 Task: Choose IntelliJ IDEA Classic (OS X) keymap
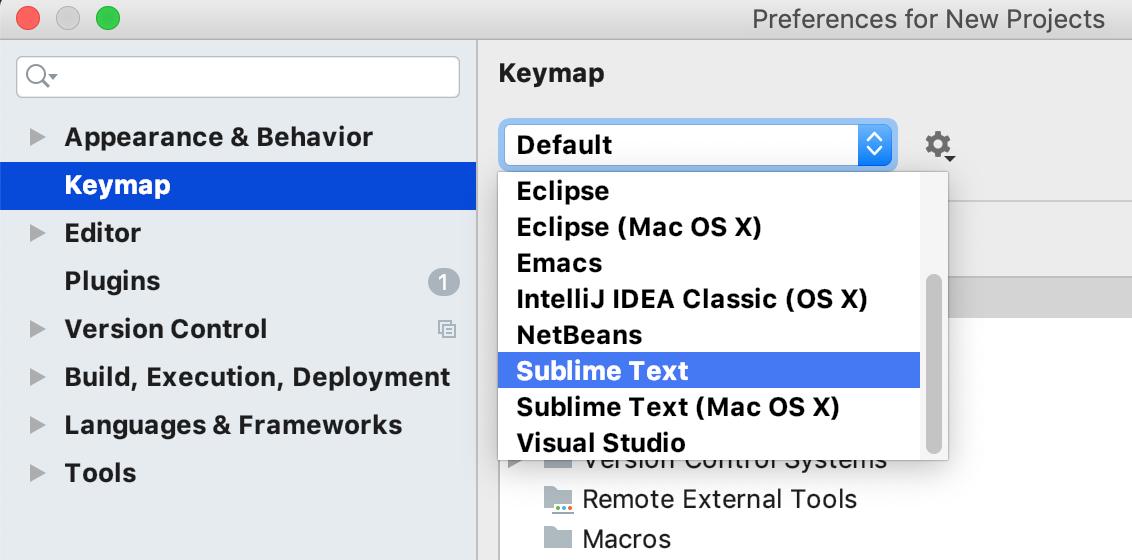pyautogui.click(x=708, y=299)
